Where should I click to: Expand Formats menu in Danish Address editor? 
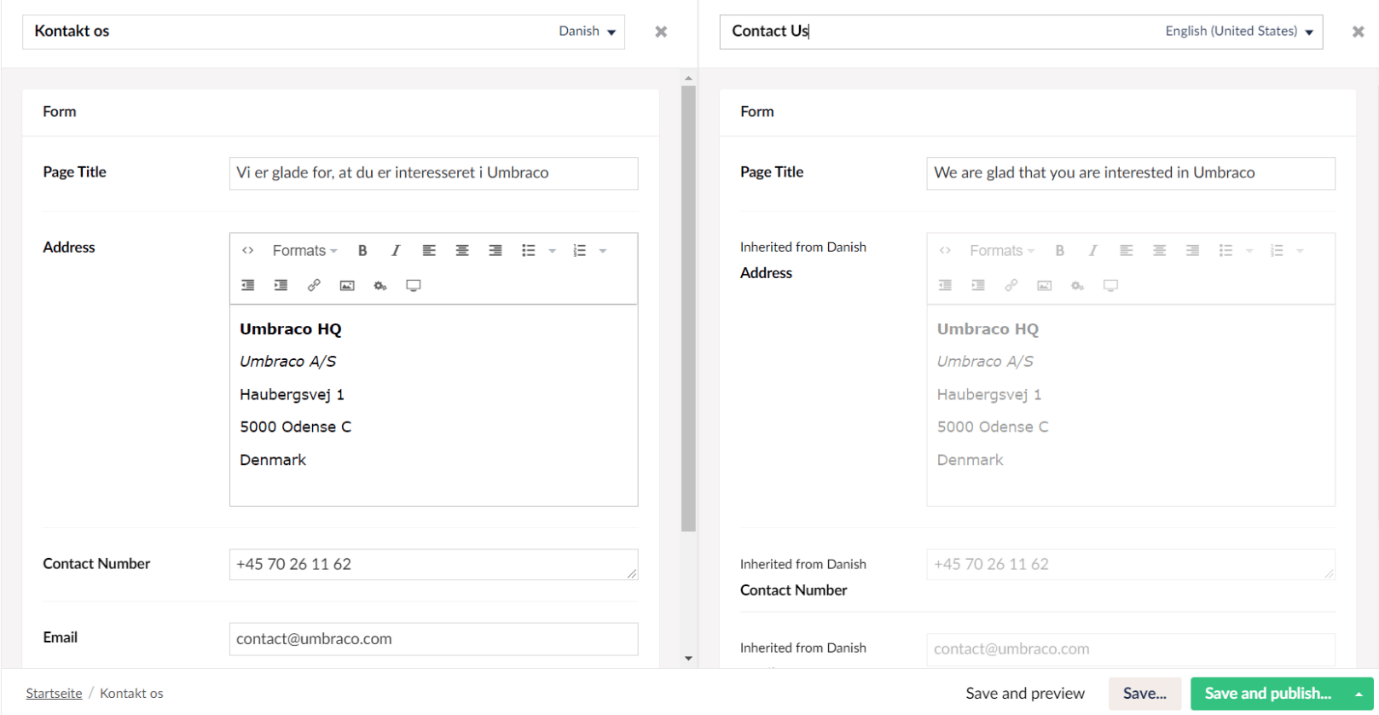point(305,251)
